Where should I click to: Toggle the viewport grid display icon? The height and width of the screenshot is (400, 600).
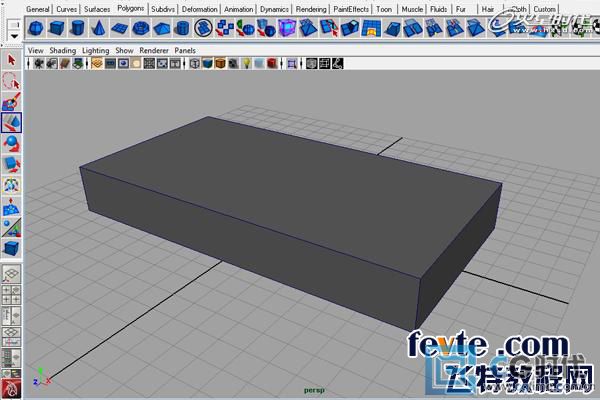click(97, 64)
